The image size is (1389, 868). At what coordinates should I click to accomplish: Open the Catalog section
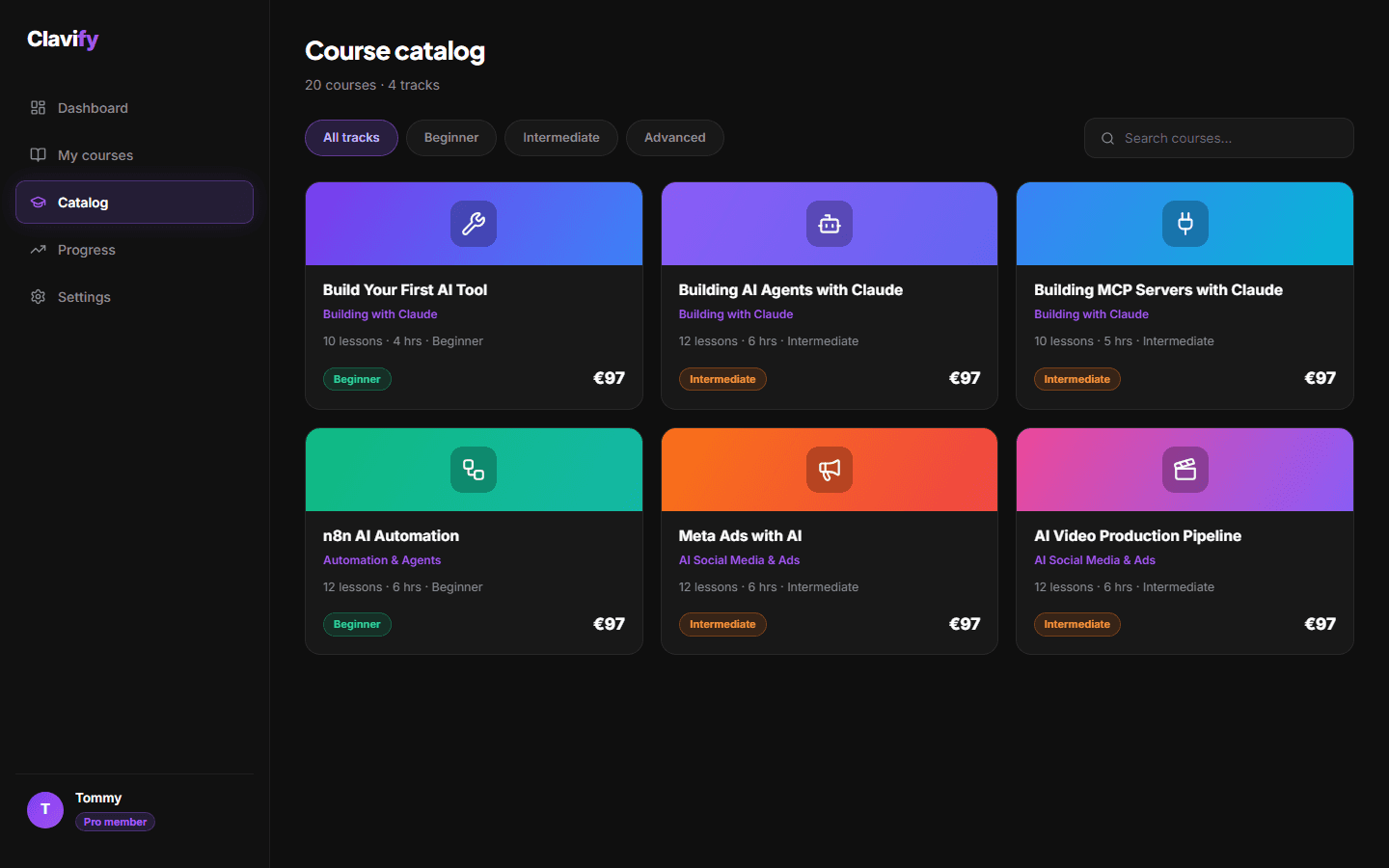point(134,203)
